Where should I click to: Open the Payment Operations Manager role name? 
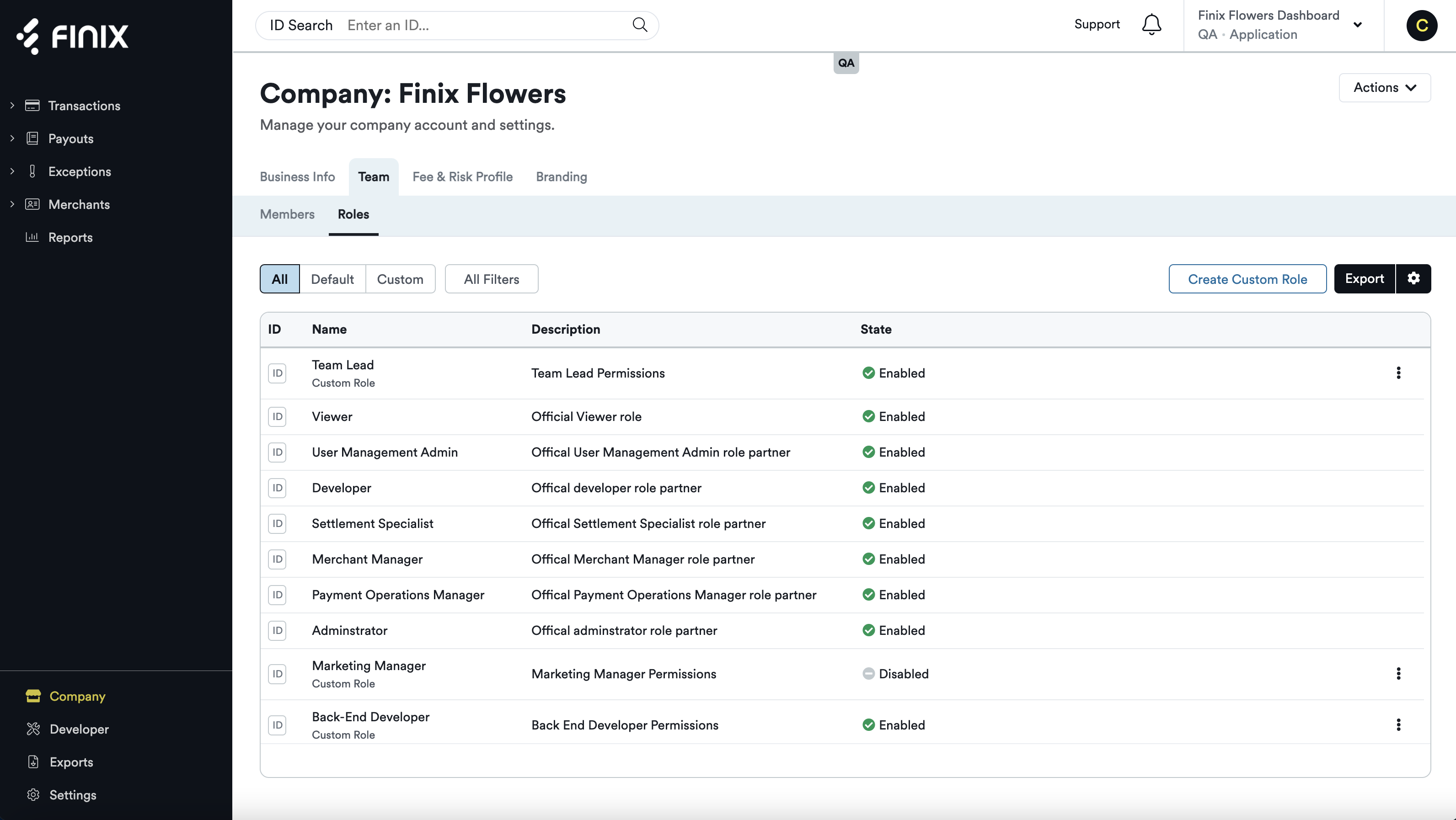click(398, 595)
